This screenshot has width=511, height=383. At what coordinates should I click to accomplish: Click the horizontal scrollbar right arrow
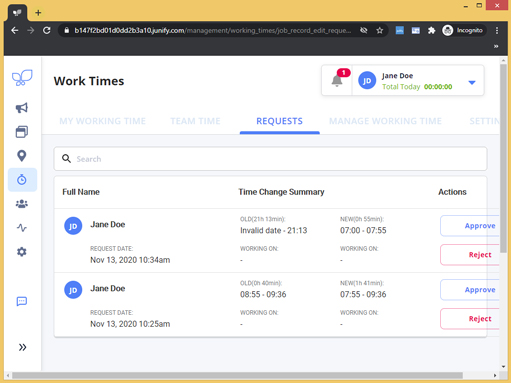495,375
